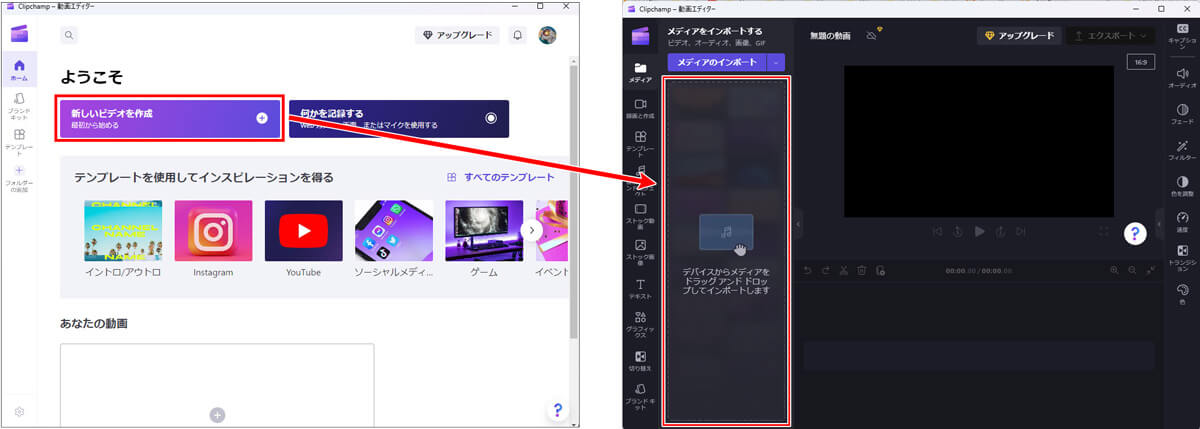
Task: Show next templates with carousel arrow
Action: (x=534, y=230)
